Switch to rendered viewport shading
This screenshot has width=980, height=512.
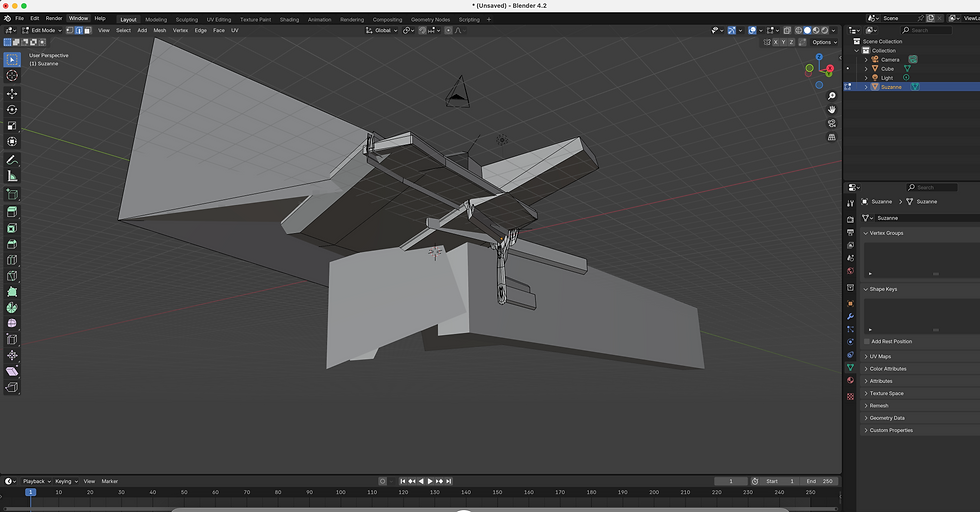[x=824, y=30]
